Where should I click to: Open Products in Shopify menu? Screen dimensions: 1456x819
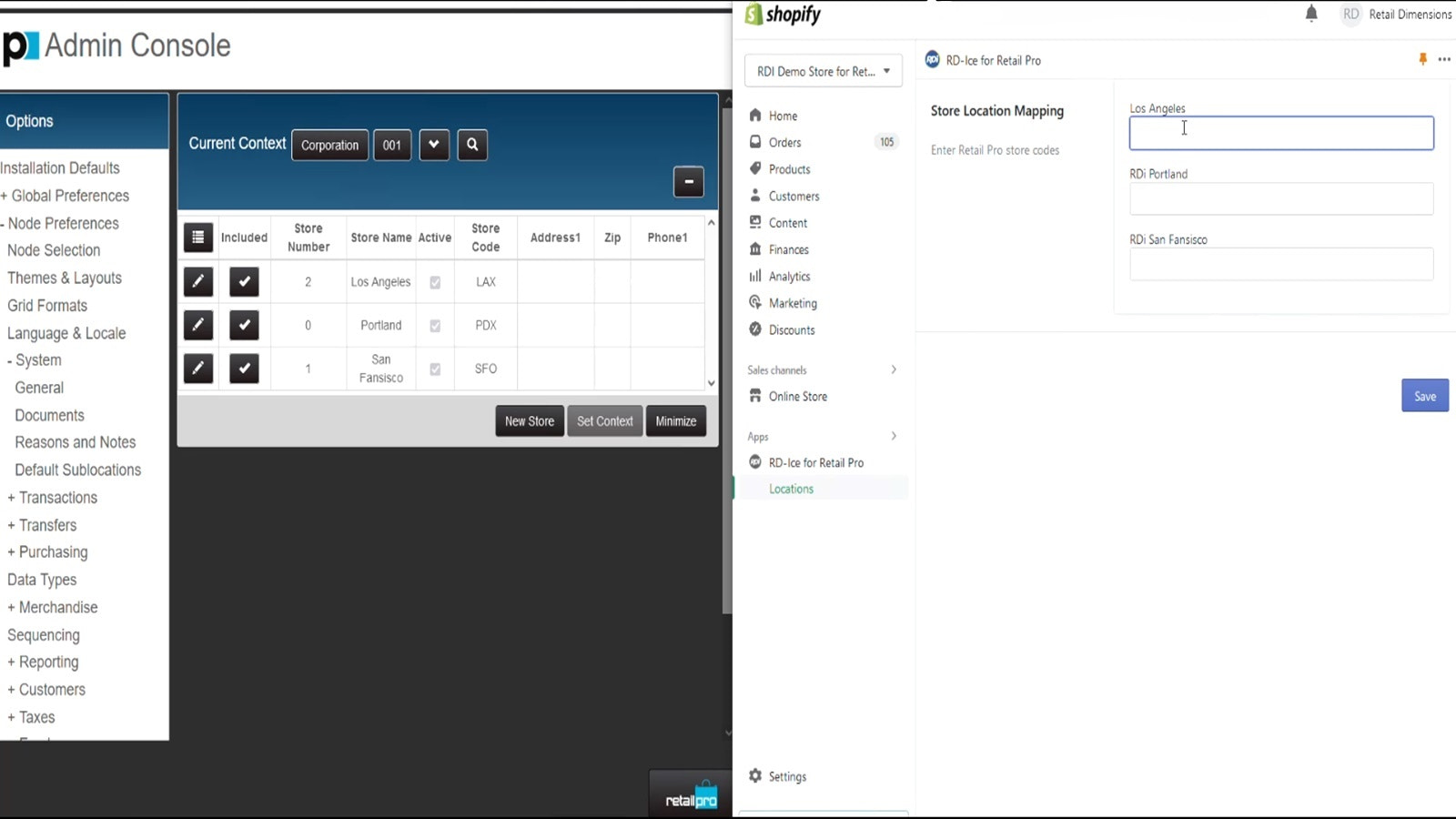tap(790, 169)
